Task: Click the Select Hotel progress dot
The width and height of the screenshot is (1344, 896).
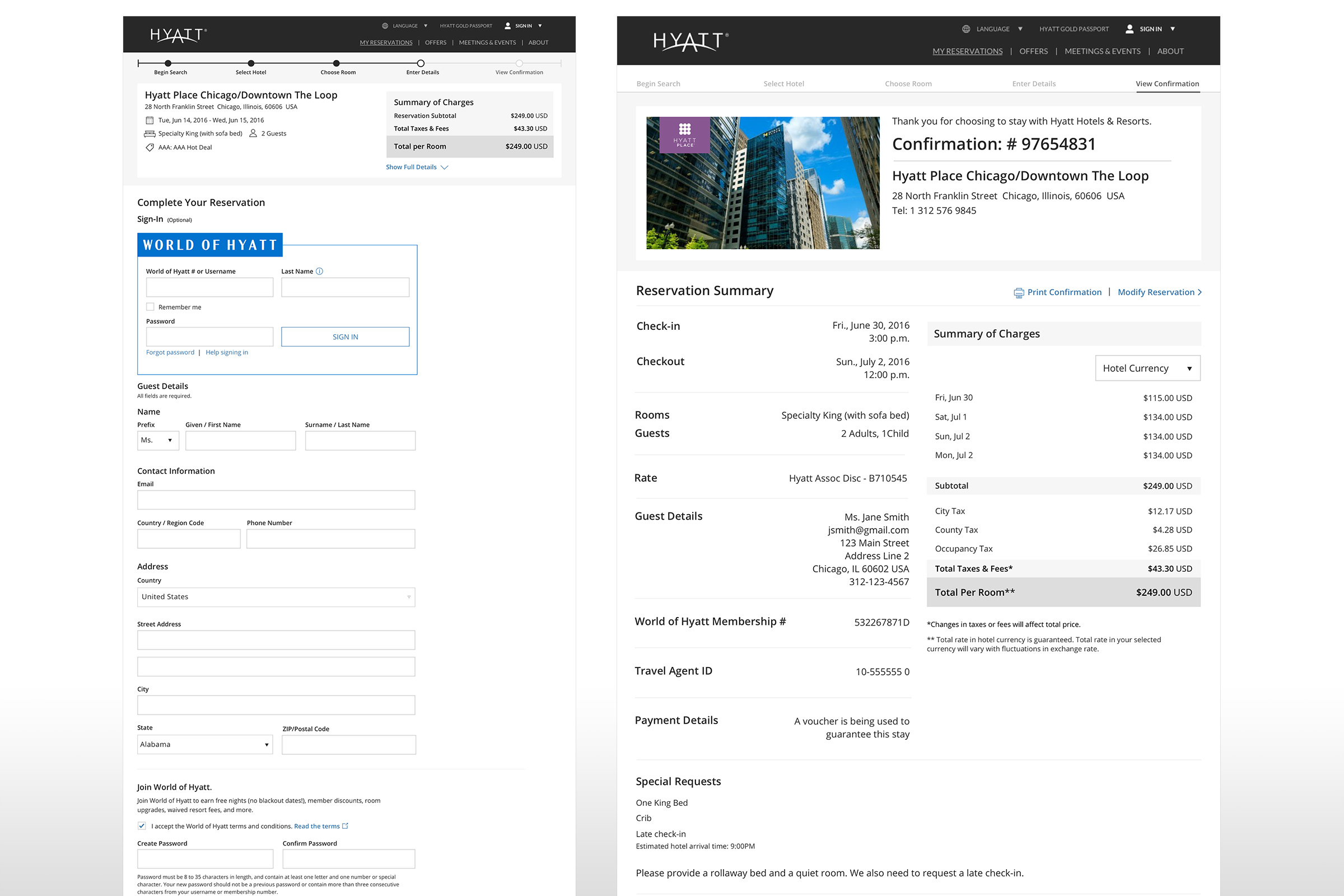Action: click(x=251, y=63)
